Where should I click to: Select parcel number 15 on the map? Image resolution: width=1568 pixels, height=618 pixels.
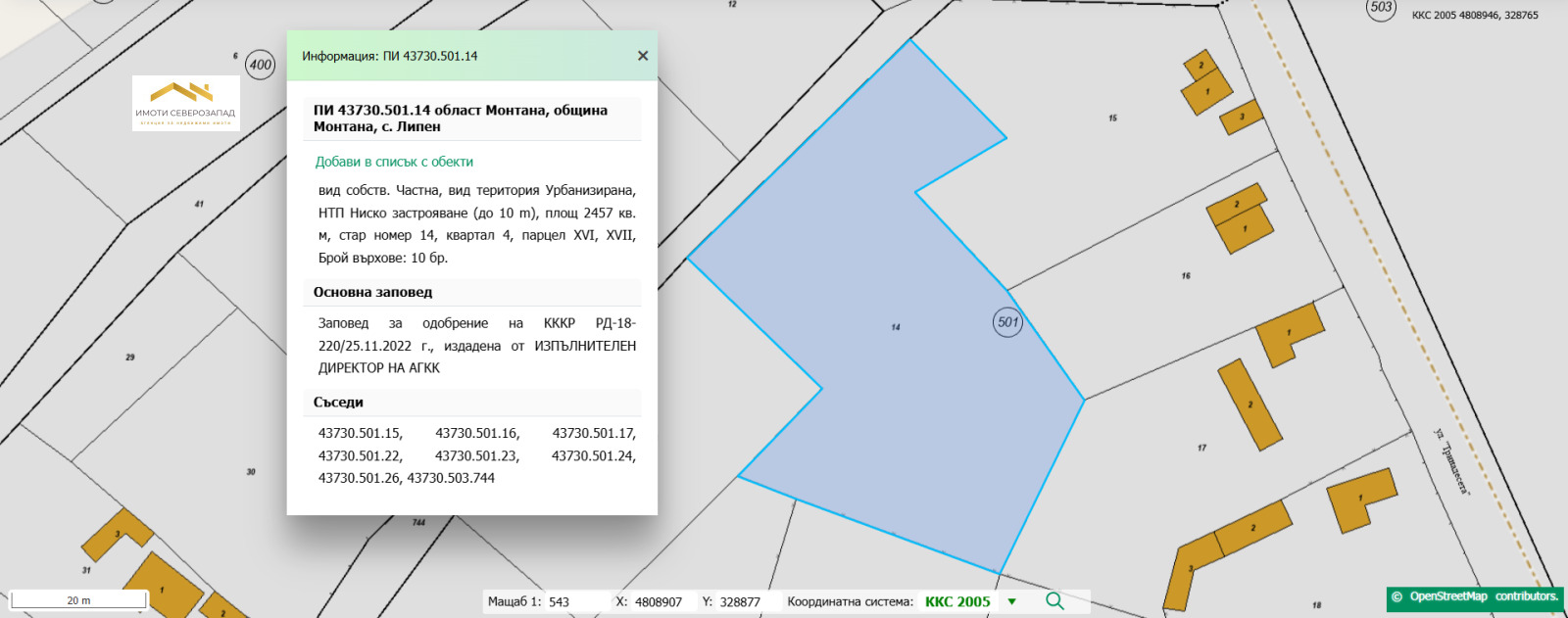click(1112, 119)
